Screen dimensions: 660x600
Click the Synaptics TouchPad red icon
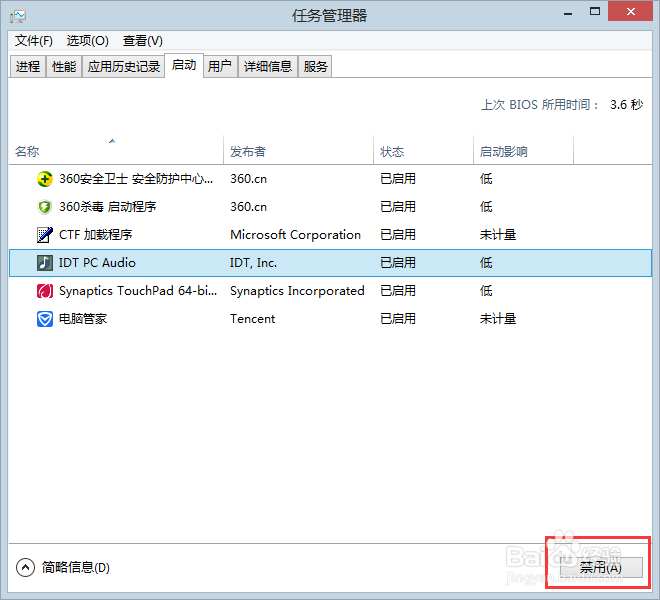point(45,291)
